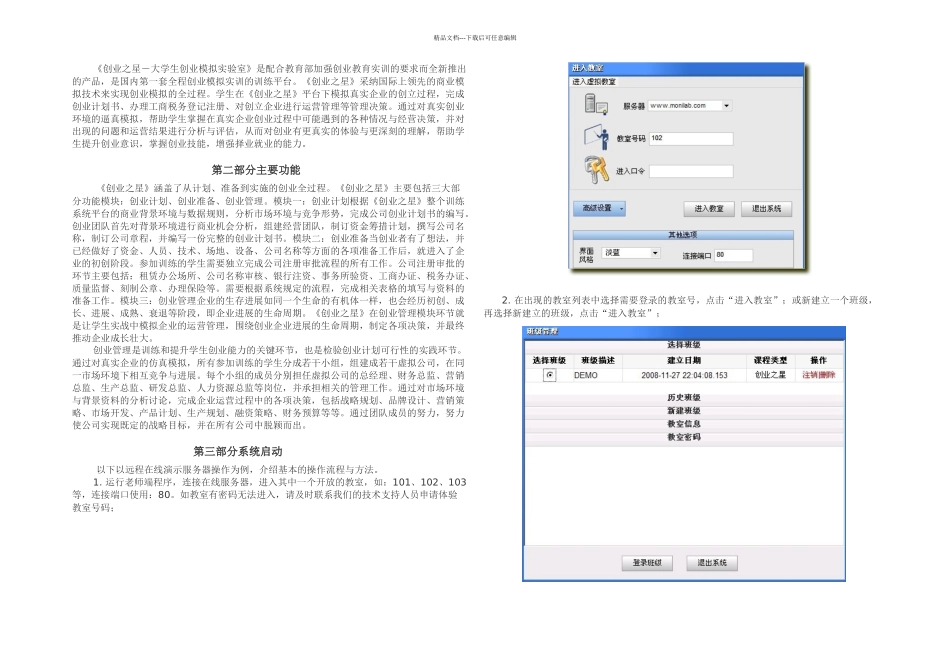The width and height of the screenshot is (950, 672).
Task: Click the 其他选项 section header
Action: tap(683, 235)
